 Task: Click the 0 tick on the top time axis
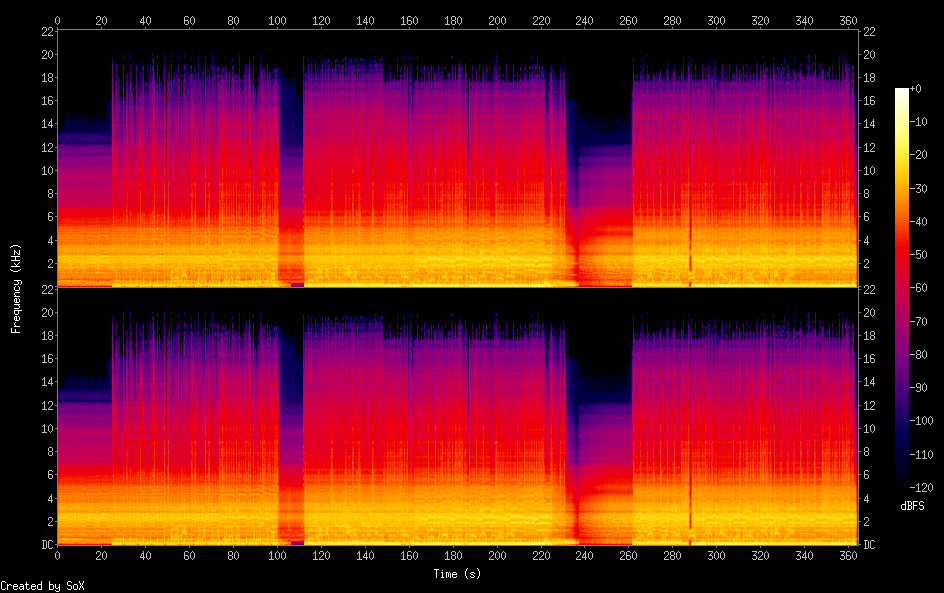(58, 19)
